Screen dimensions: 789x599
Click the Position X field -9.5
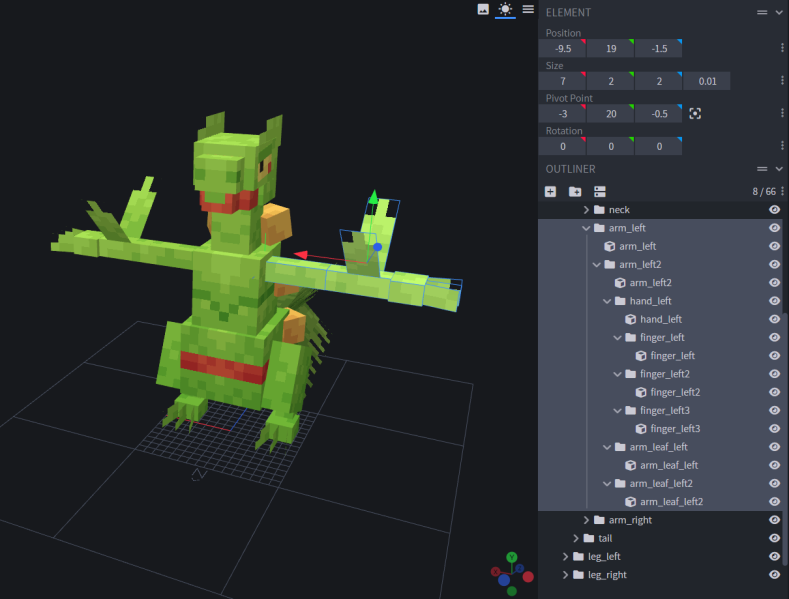(562, 48)
